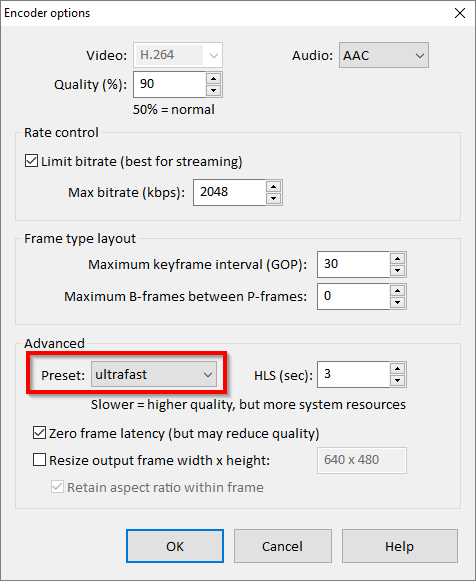Raise Max bitrate using the up spinner
The image size is (476, 581).
(x=273, y=186)
